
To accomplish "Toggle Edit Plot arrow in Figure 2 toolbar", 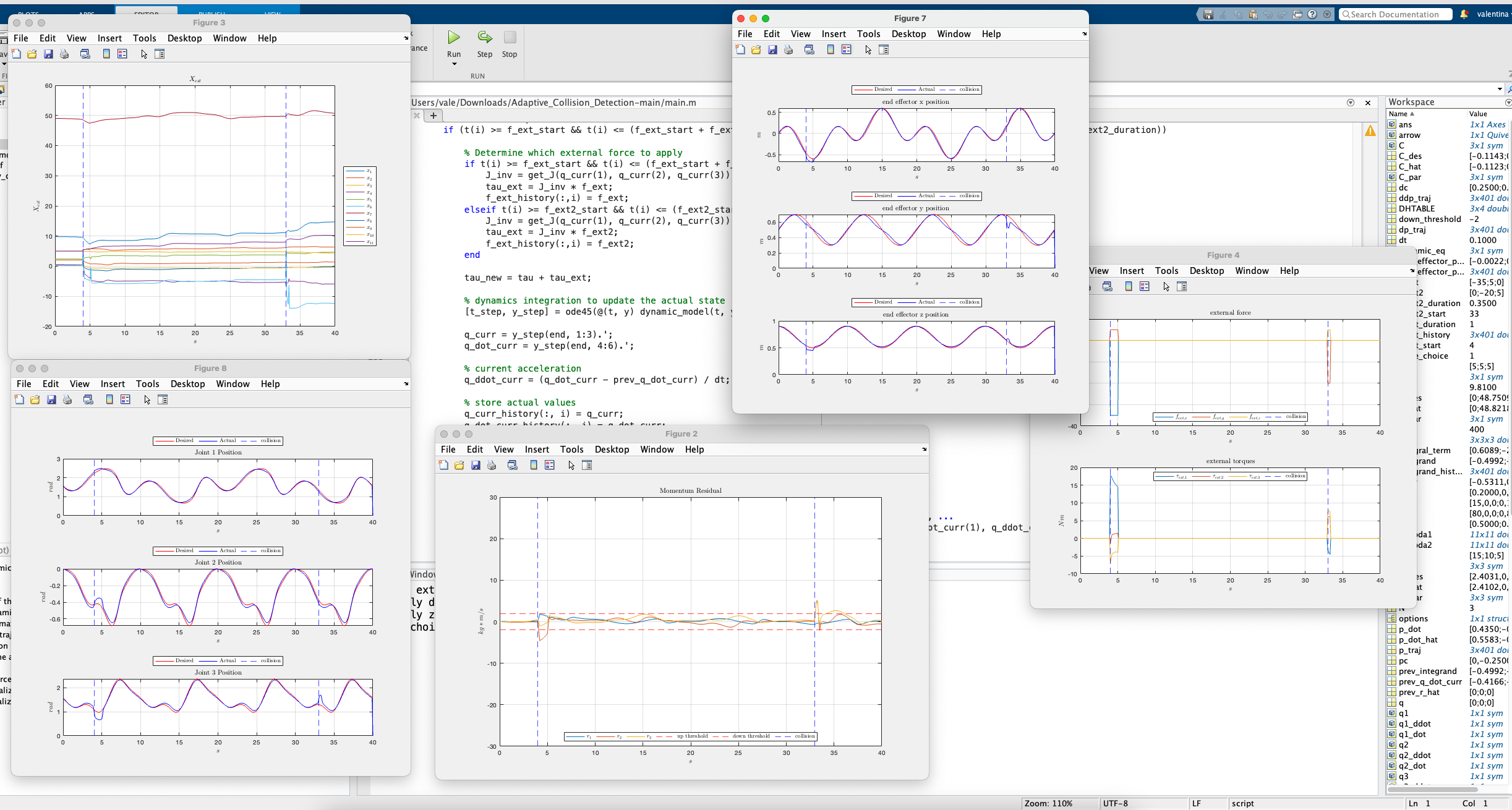I will click(x=571, y=466).
